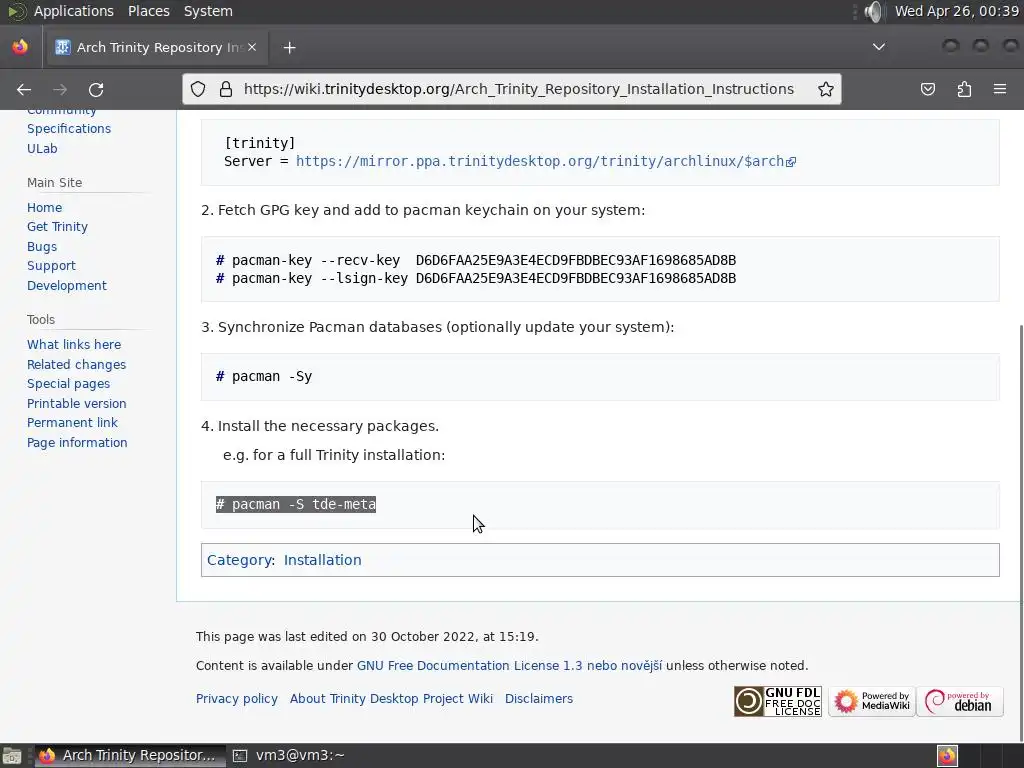Open the Privacy policy link
The height and width of the screenshot is (768, 1024).
point(236,699)
